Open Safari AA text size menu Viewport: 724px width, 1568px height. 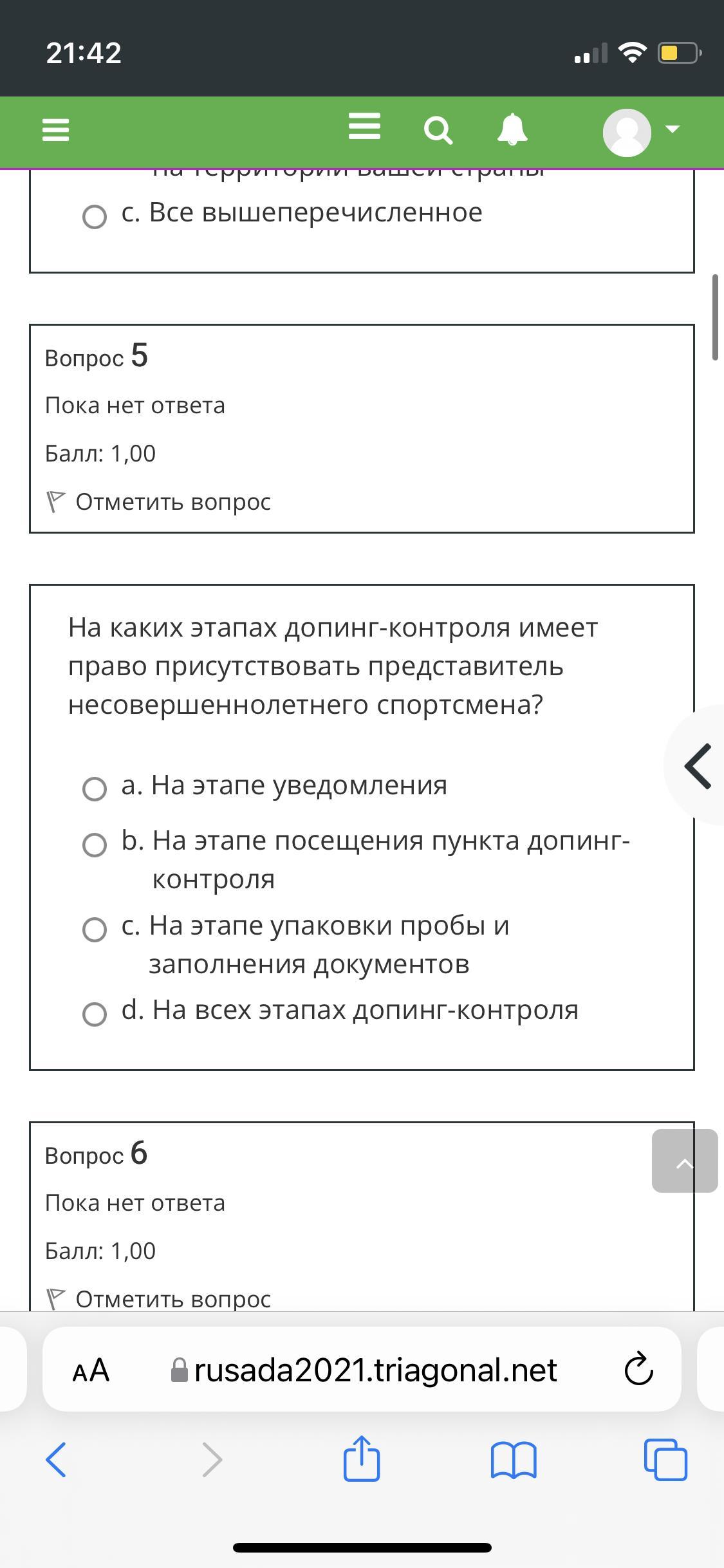click(91, 1370)
